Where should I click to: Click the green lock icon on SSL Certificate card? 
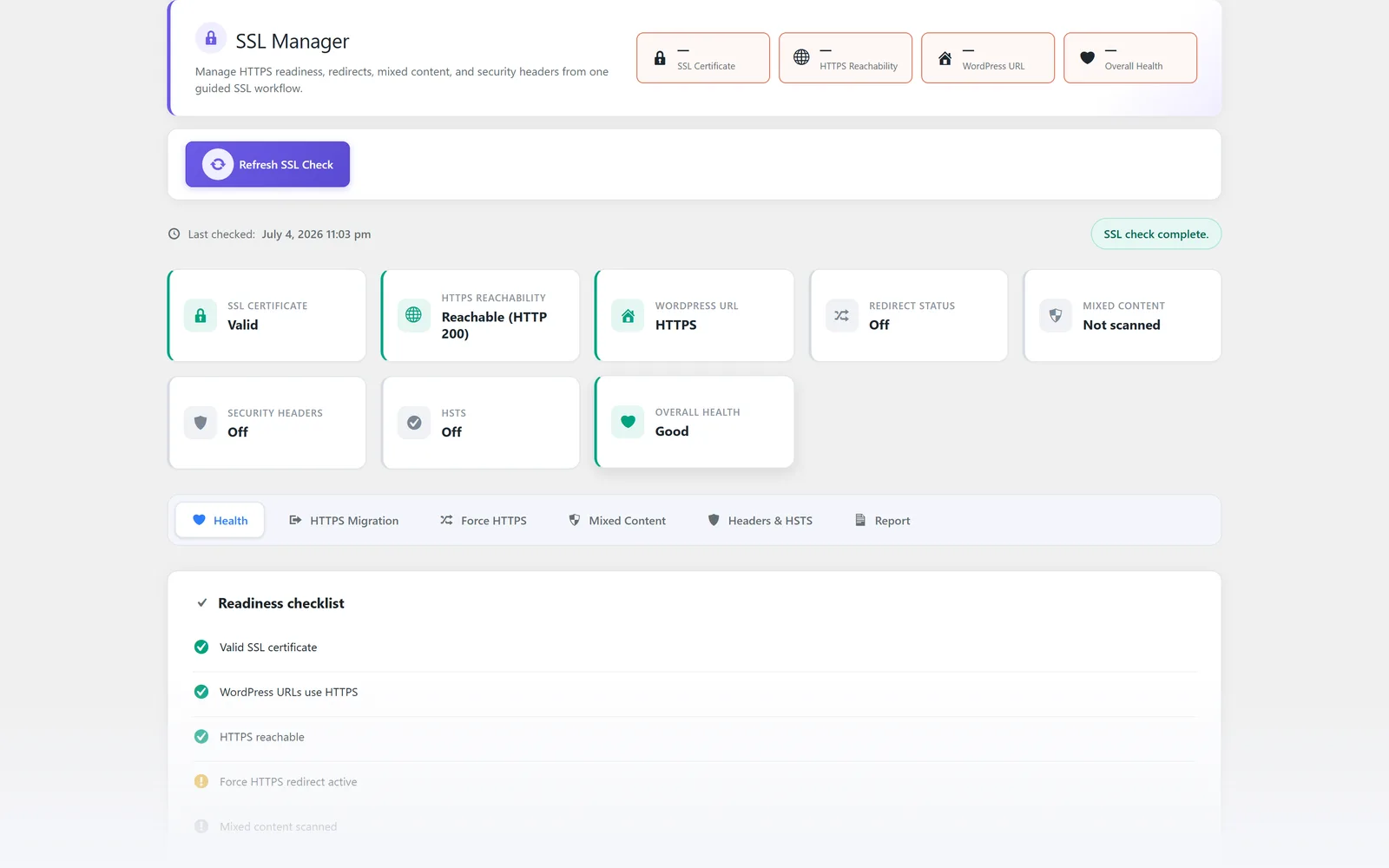[201, 315]
